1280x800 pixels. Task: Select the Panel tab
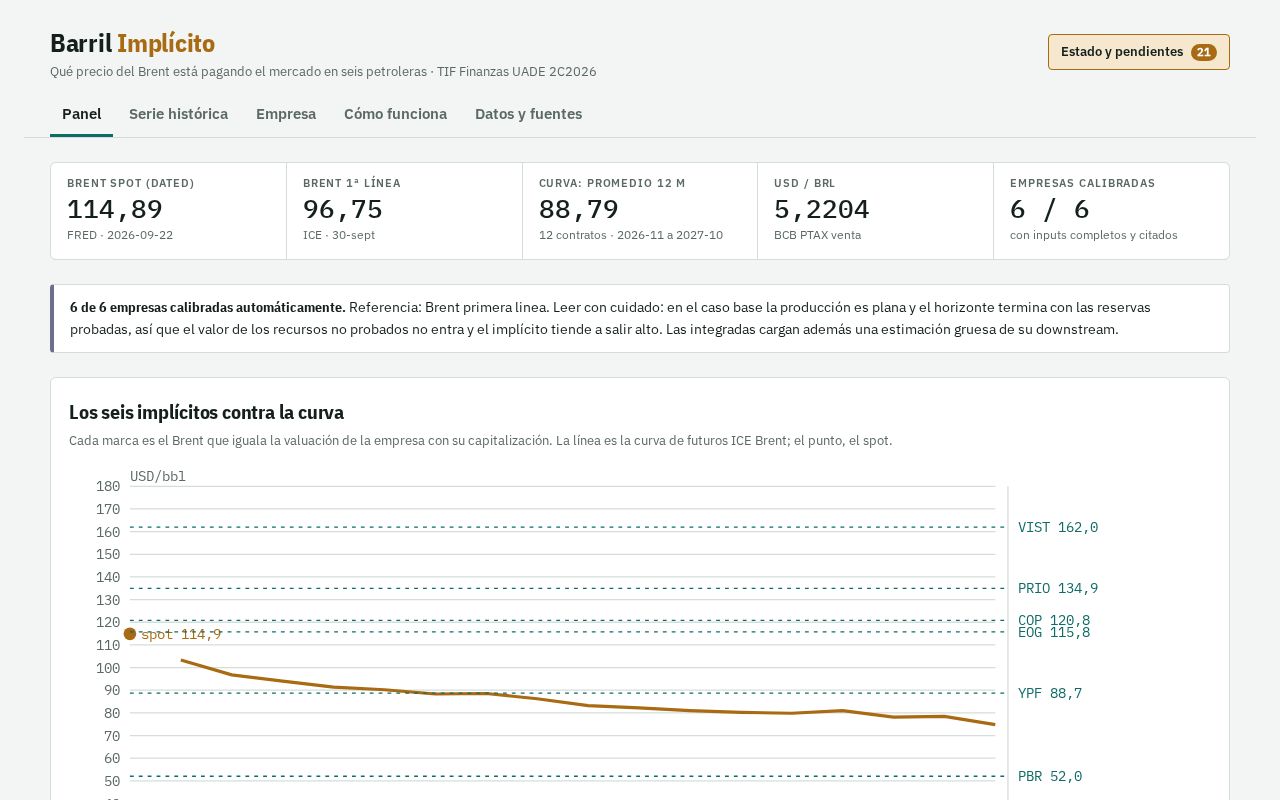coord(82,114)
